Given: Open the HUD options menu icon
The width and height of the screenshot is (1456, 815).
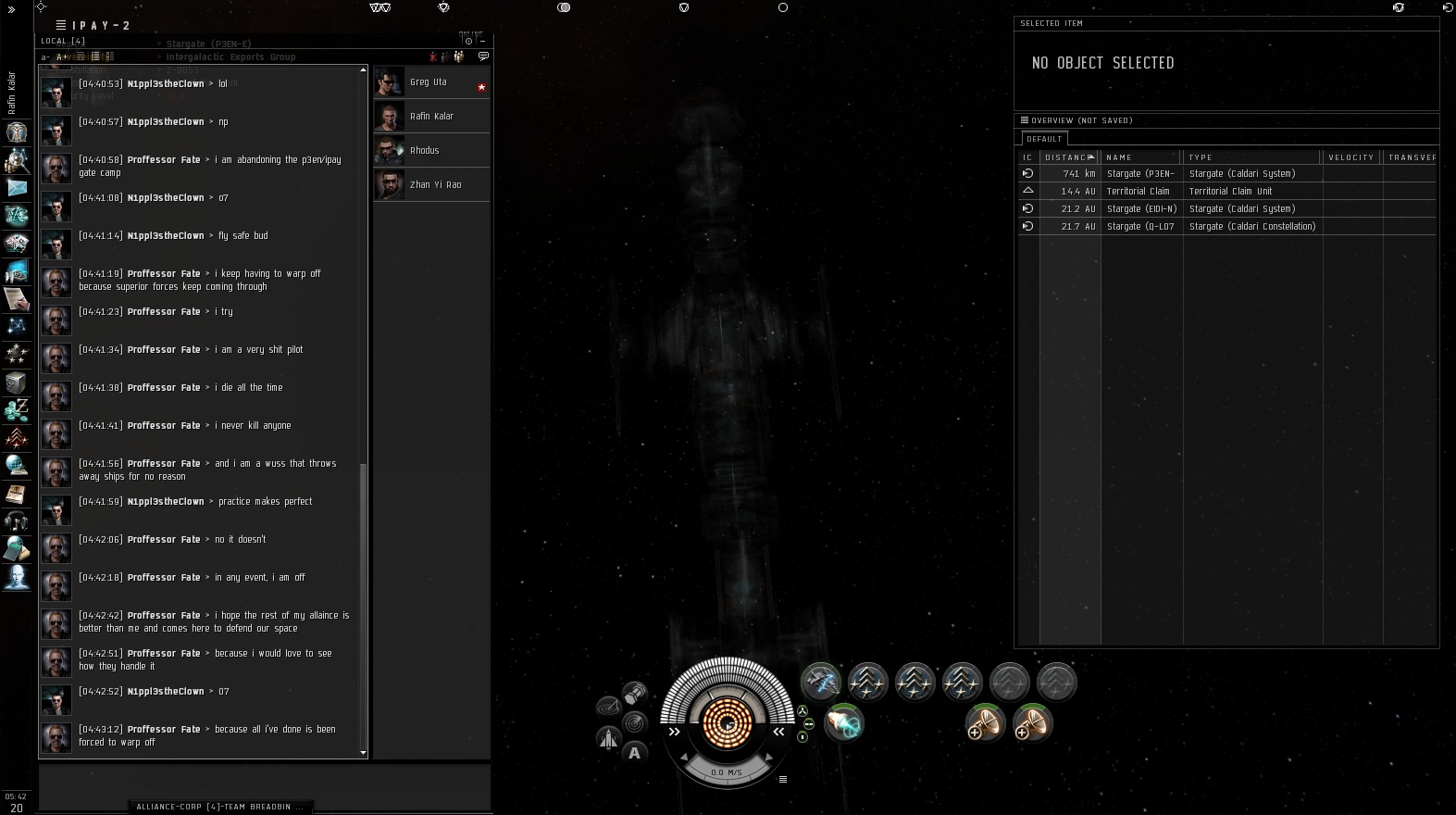Looking at the screenshot, I should 783,779.
